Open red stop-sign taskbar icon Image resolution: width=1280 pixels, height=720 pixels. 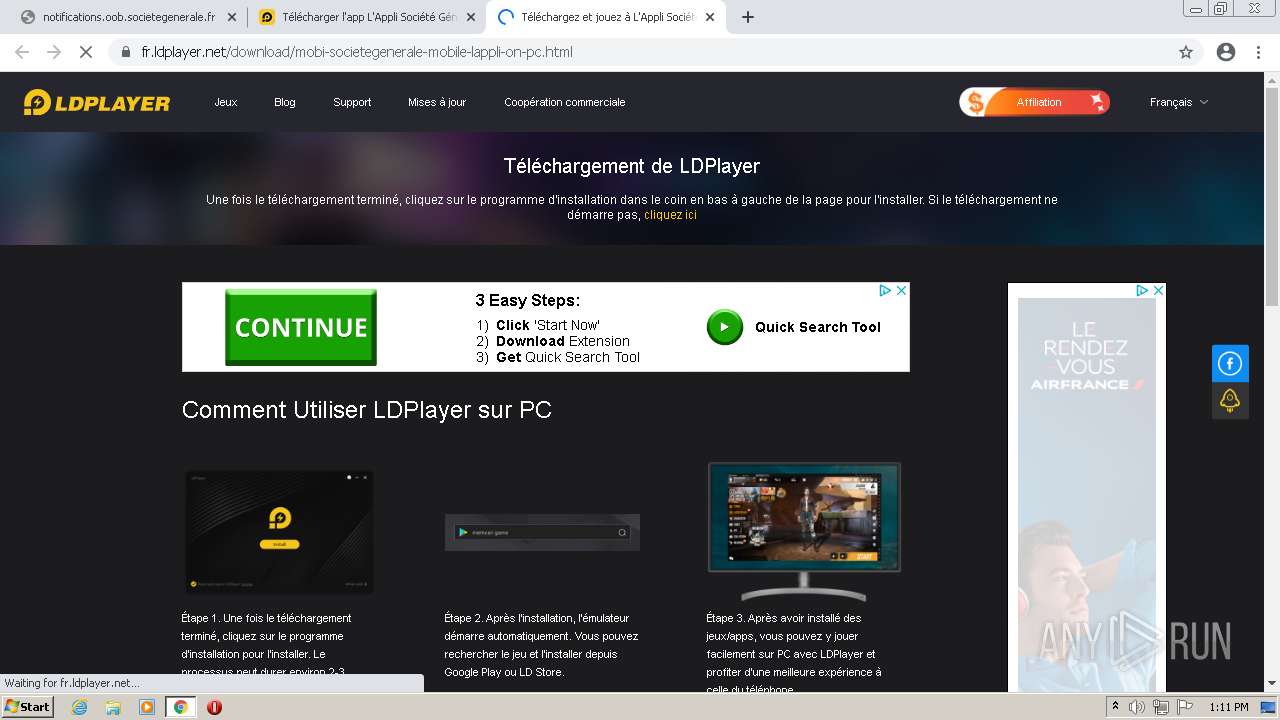214,707
